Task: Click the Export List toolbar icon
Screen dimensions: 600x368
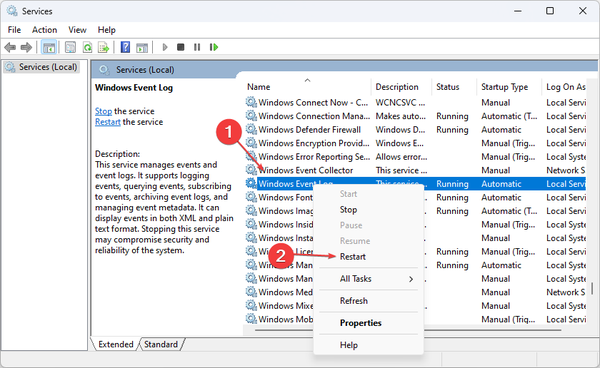Action: point(103,47)
